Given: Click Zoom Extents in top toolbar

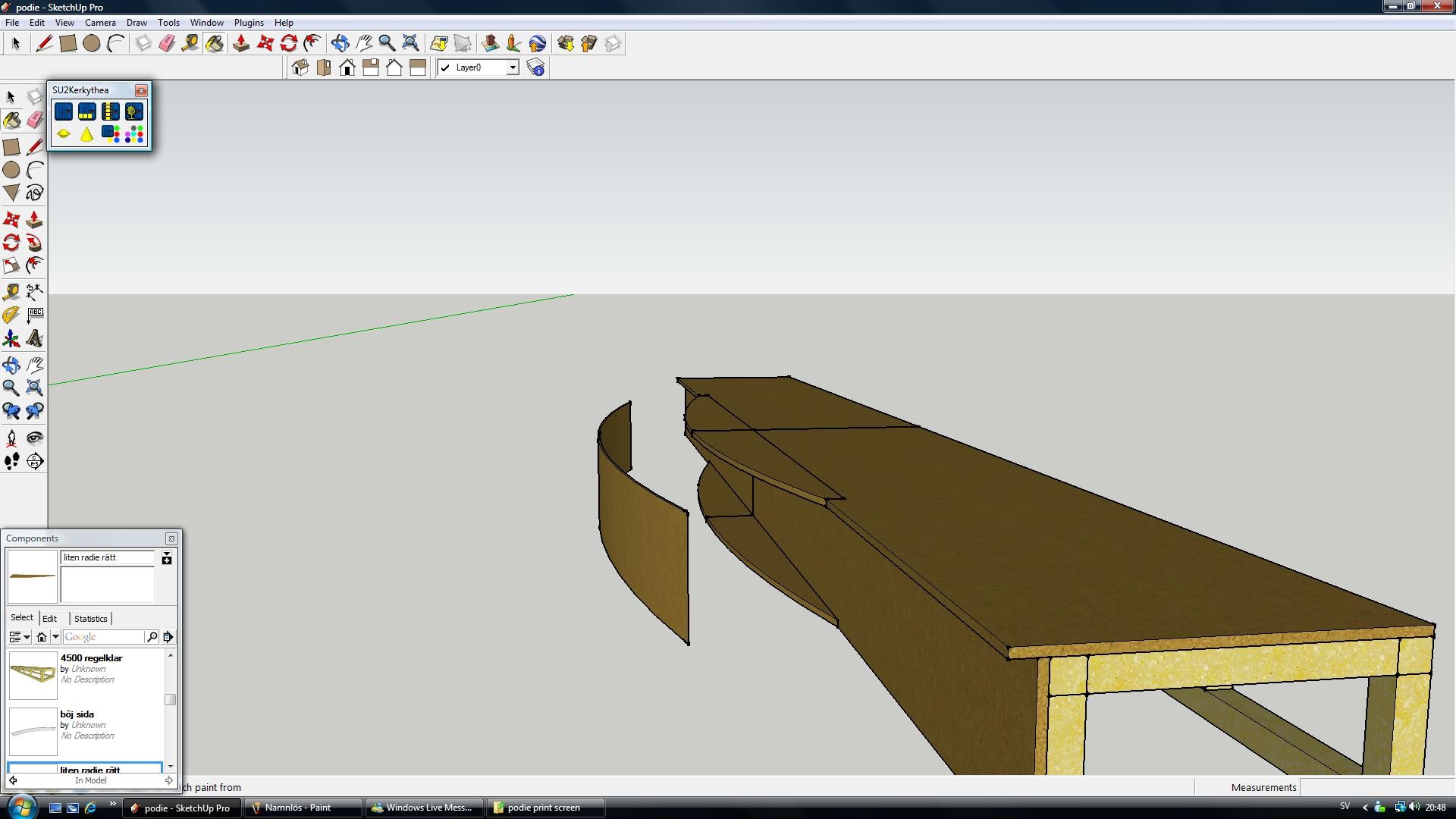Looking at the screenshot, I should pos(410,43).
